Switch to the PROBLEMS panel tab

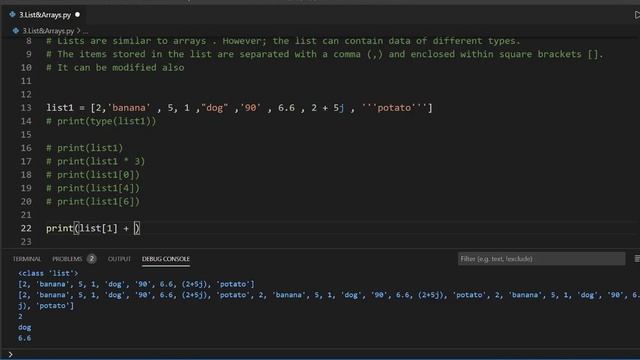pyautogui.click(x=67, y=259)
